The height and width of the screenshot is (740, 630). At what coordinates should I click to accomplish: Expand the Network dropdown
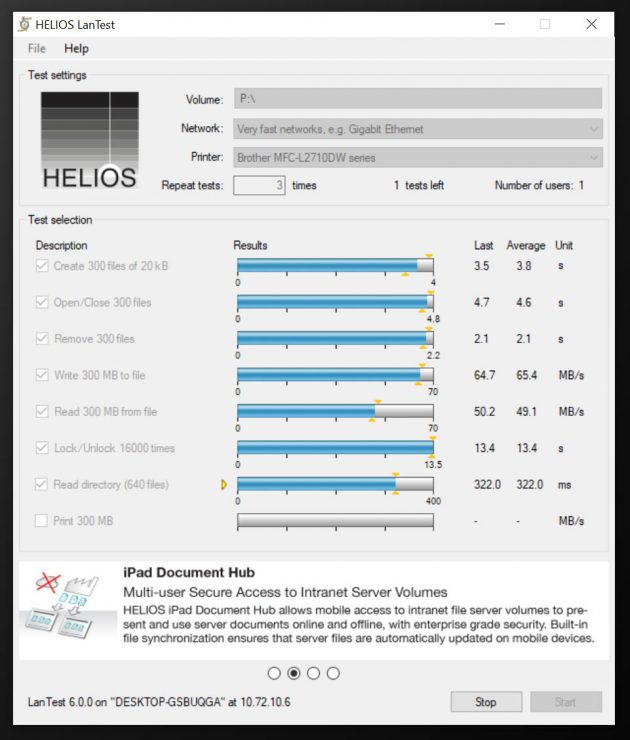(x=594, y=129)
